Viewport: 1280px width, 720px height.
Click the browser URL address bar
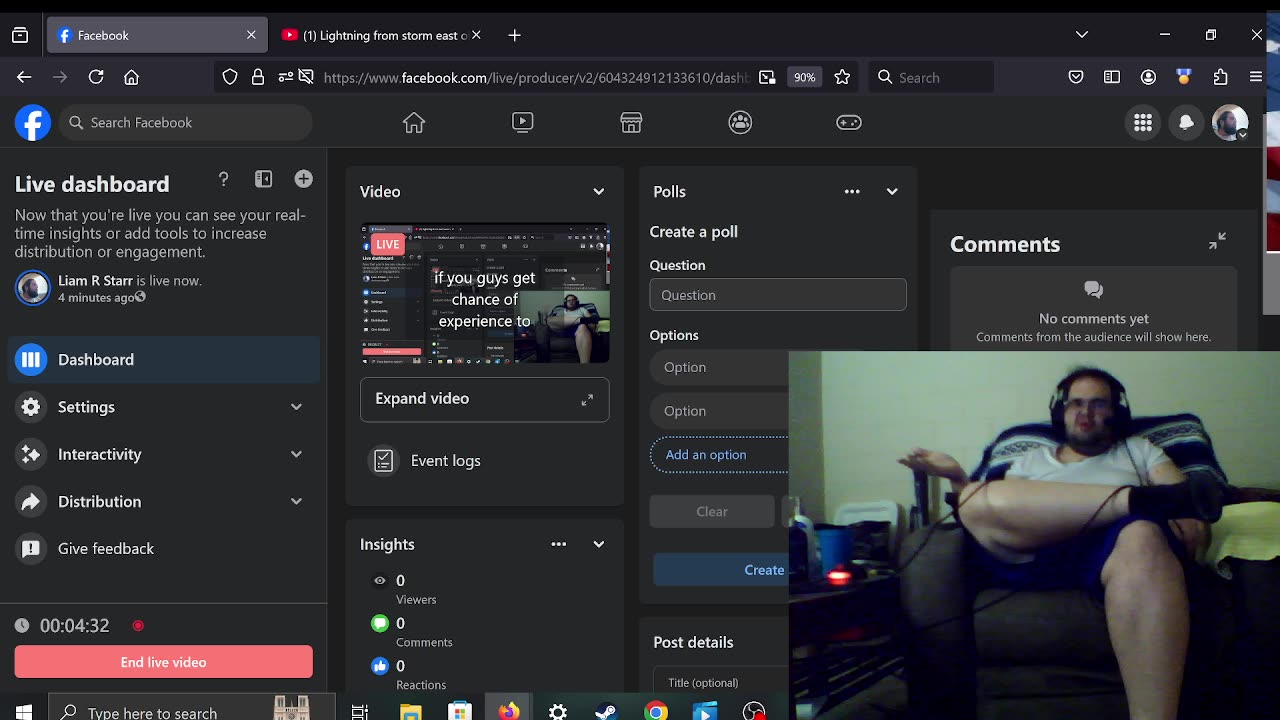click(536, 77)
